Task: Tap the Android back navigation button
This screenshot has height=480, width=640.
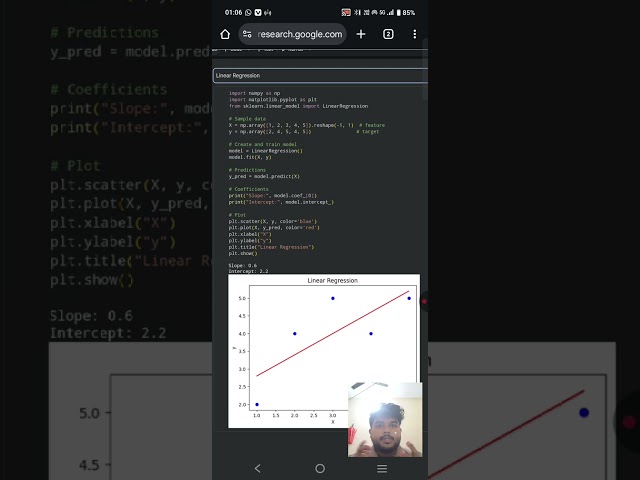Action: (258, 468)
